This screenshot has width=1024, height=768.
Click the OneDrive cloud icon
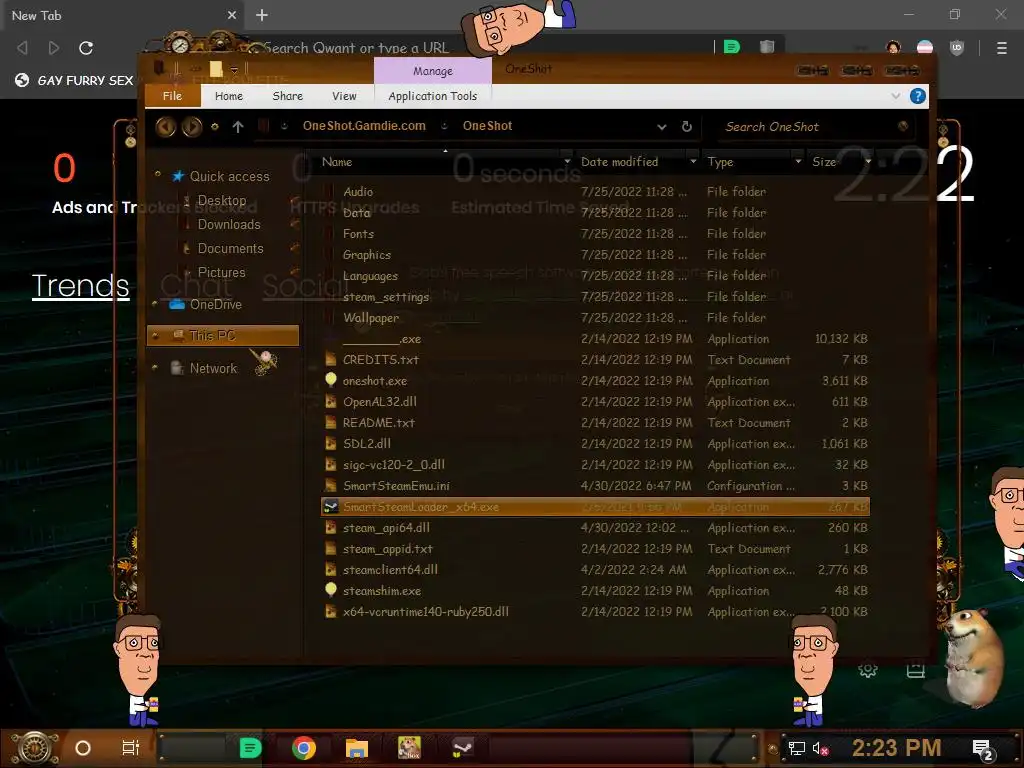[177, 304]
